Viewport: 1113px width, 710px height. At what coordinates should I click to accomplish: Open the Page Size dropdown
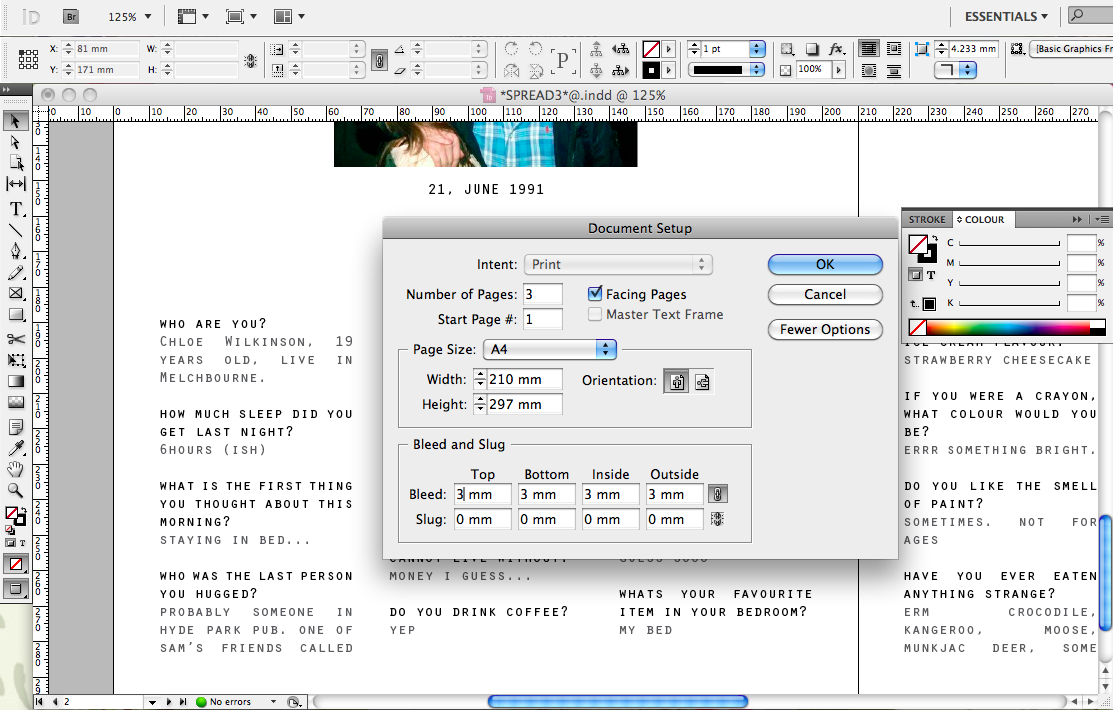point(550,349)
